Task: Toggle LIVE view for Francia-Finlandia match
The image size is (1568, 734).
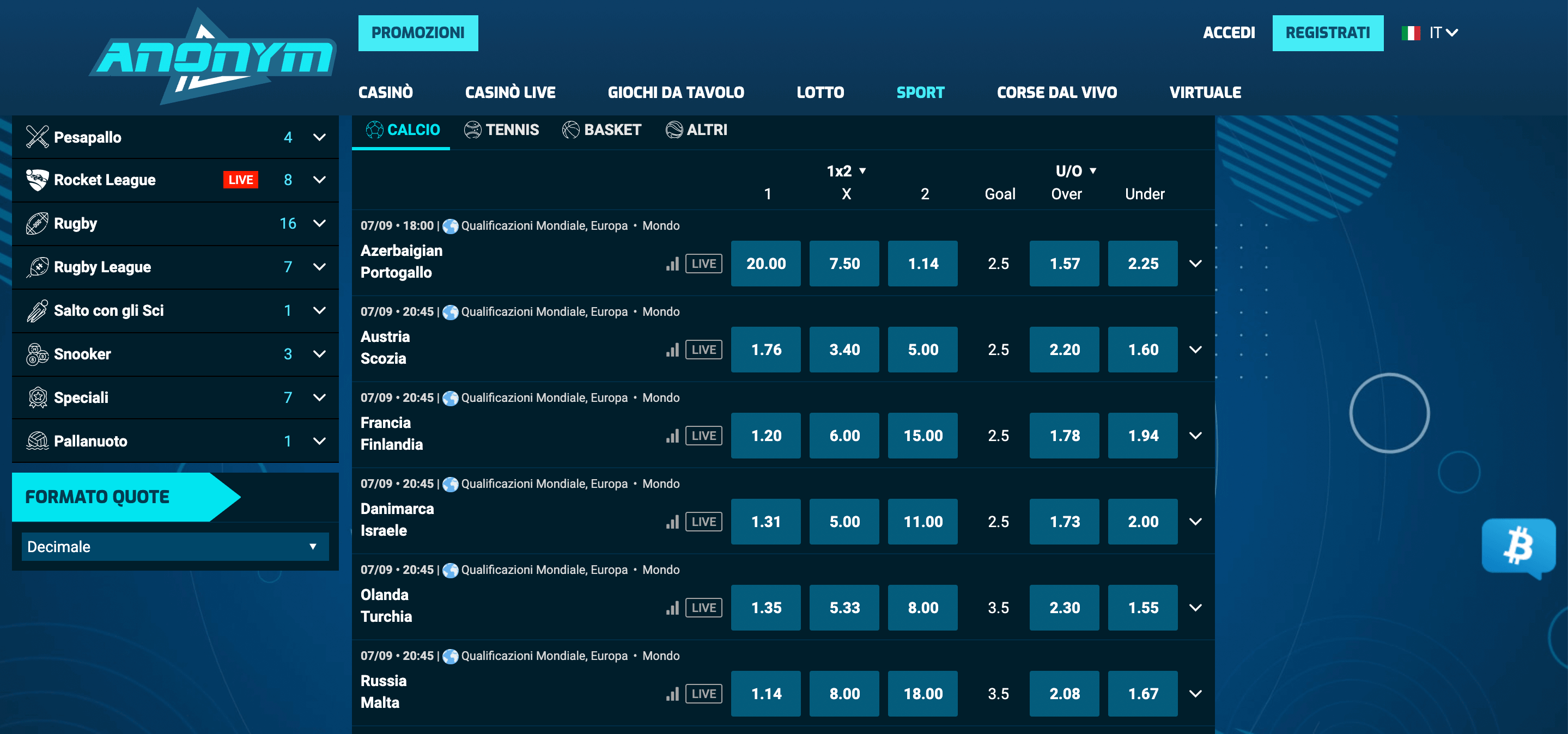Action: [x=703, y=436]
